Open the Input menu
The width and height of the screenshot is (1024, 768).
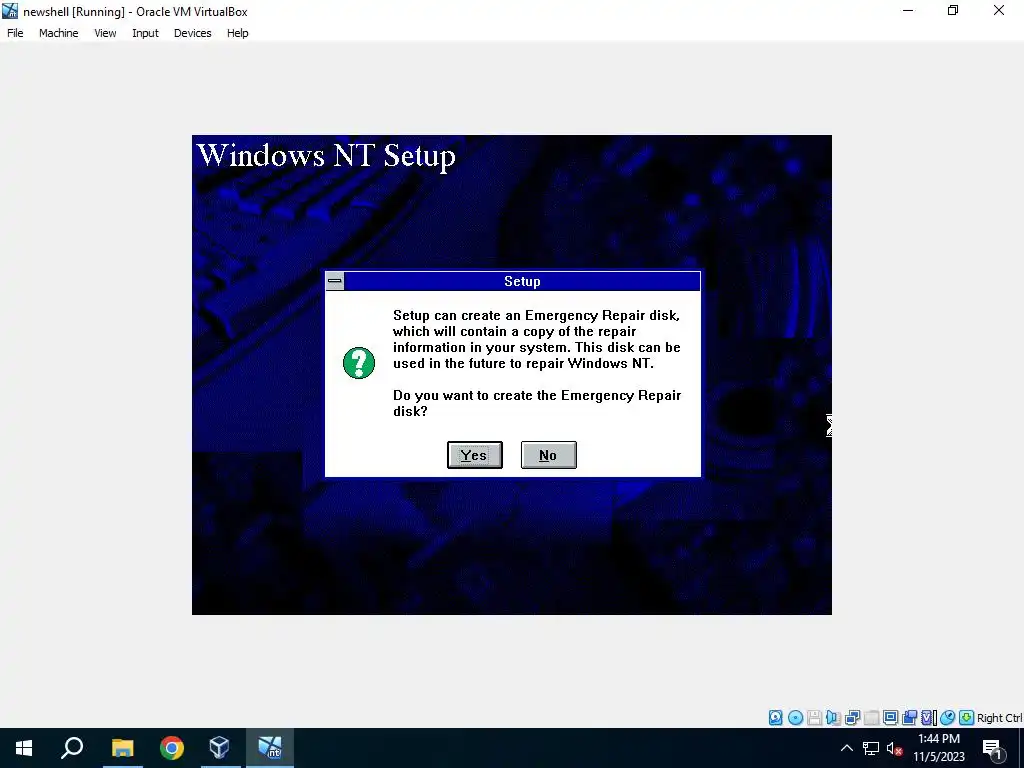tap(145, 33)
